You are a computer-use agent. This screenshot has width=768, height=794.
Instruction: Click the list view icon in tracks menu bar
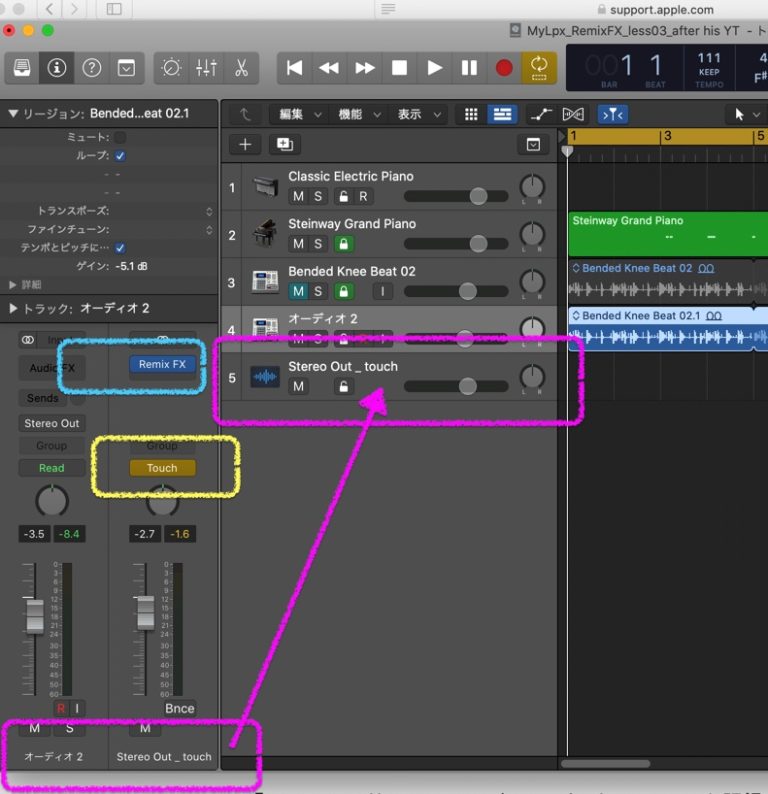tap(502, 114)
